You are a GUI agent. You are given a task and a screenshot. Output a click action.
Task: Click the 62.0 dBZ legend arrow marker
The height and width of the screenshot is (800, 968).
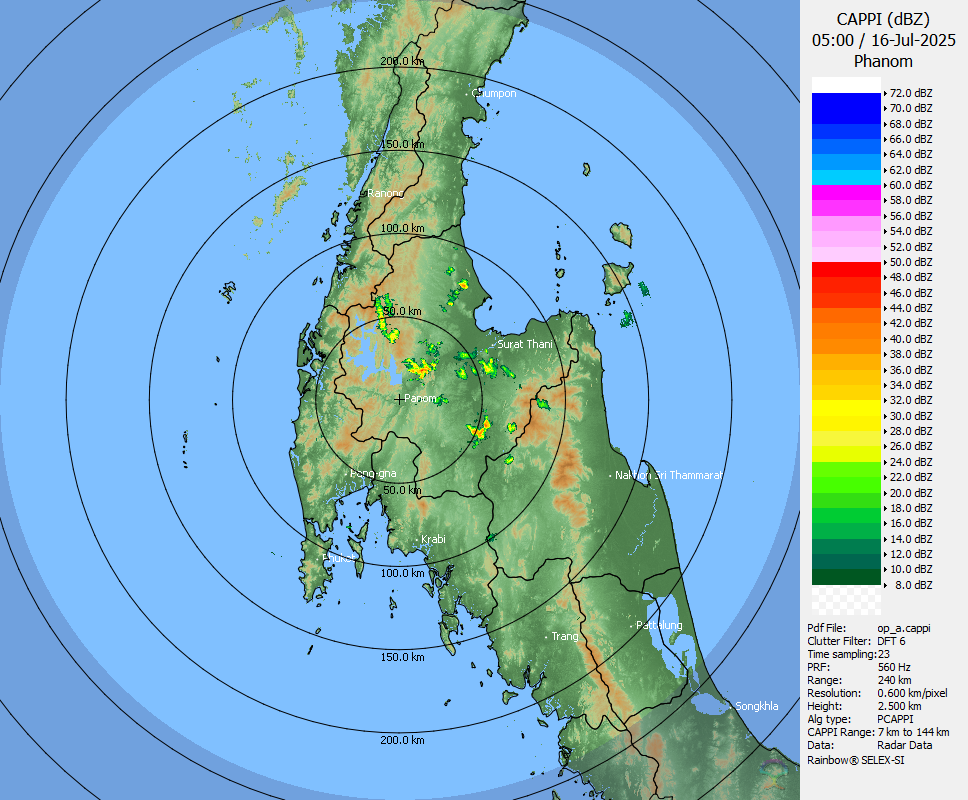tap(885, 170)
